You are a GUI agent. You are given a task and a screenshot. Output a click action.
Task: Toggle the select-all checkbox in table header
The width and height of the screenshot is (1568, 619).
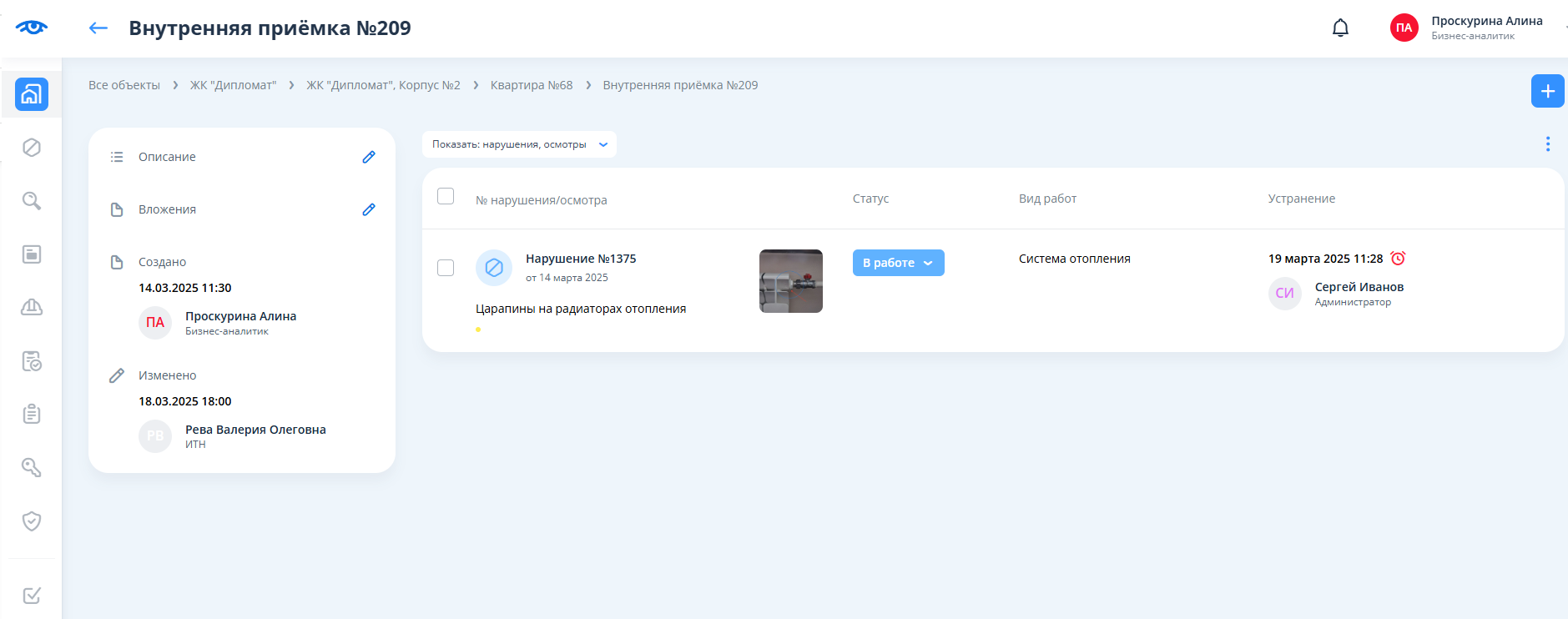pos(446,196)
